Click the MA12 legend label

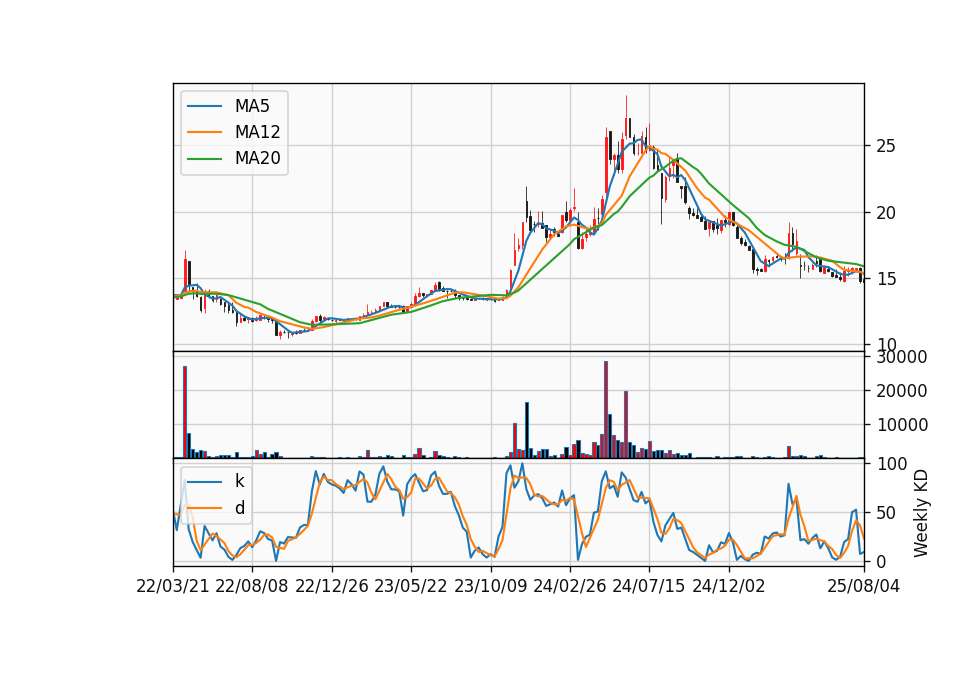[x=257, y=132]
